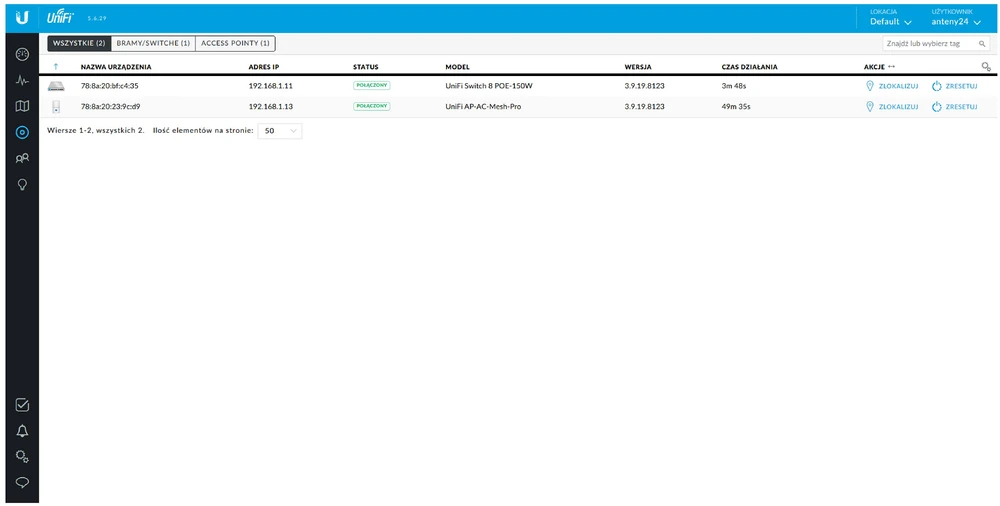
Task: Open the Statistics pulse icon in sidebar
Action: (22, 80)
